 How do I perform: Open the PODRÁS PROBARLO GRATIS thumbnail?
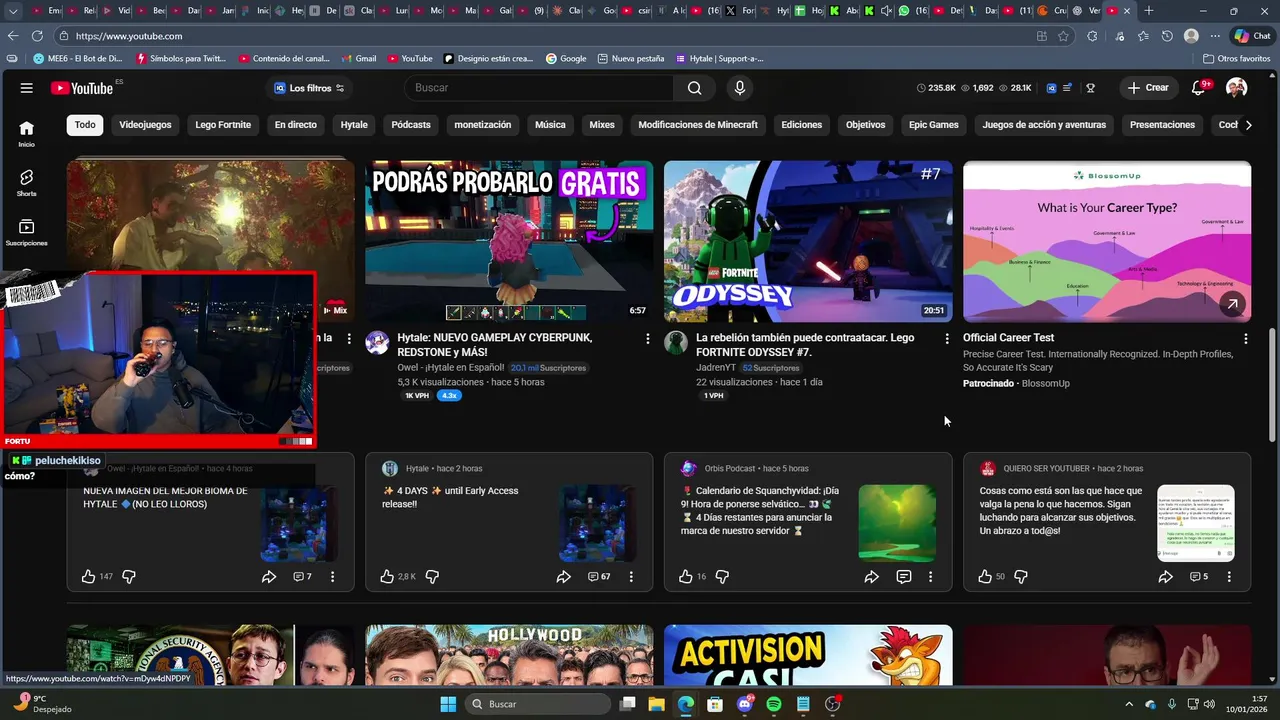click(x=509, y=241)
